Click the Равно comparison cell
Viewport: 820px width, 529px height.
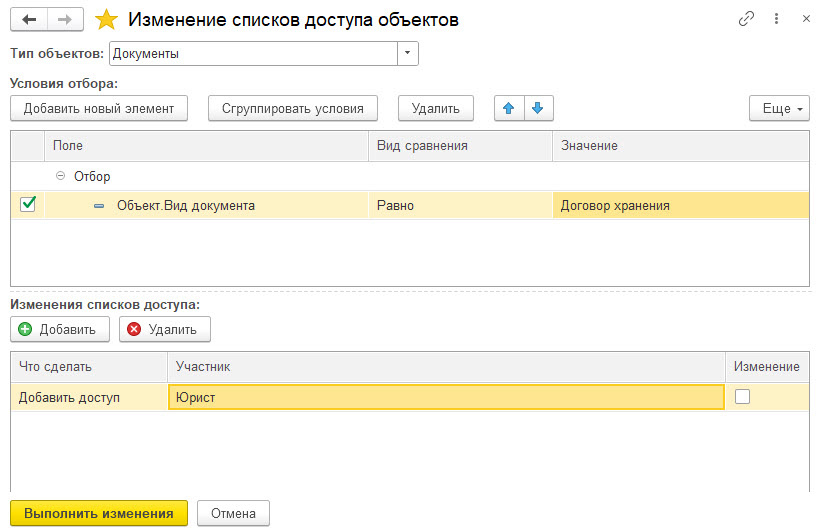coord(460,205)
